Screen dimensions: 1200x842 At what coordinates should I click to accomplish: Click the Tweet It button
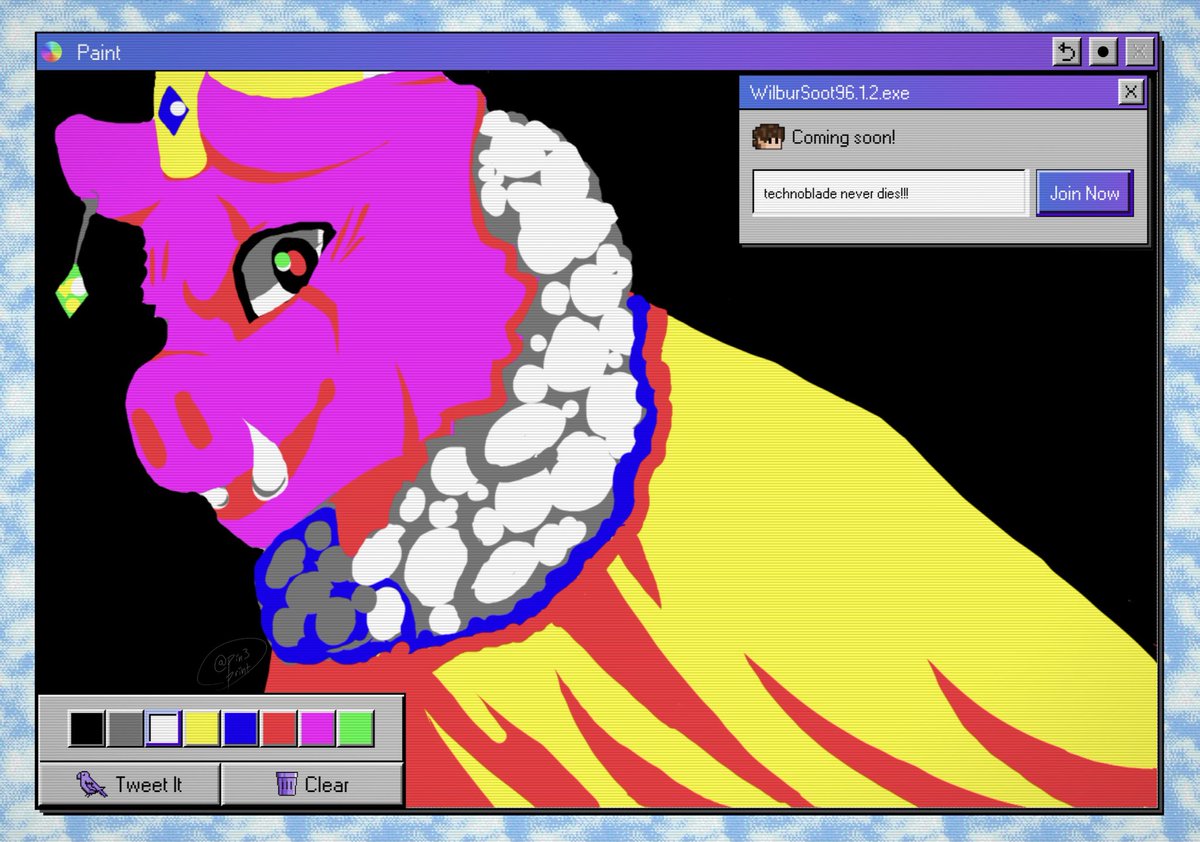[130, 784]
